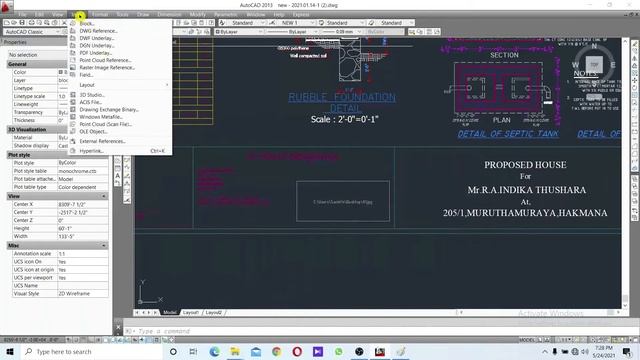
Task: Click the volume icon in system tray
Action: tap(585, 351)
